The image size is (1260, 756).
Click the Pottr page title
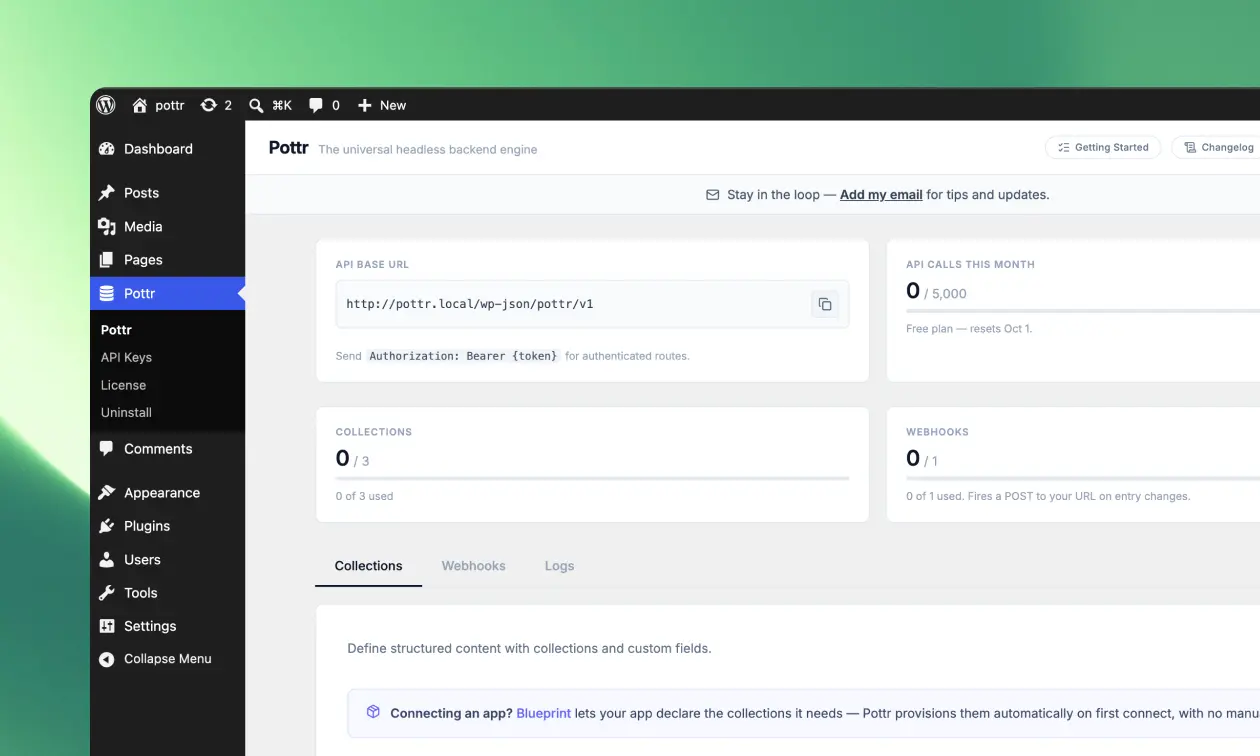(288, 148)
